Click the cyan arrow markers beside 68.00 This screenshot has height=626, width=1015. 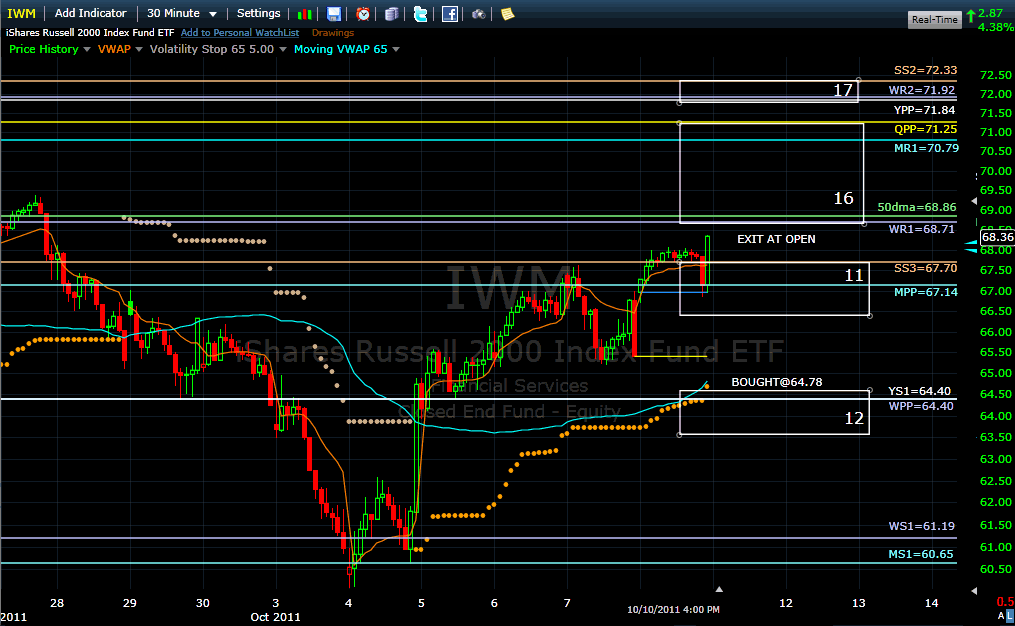(x=972, y=246)
